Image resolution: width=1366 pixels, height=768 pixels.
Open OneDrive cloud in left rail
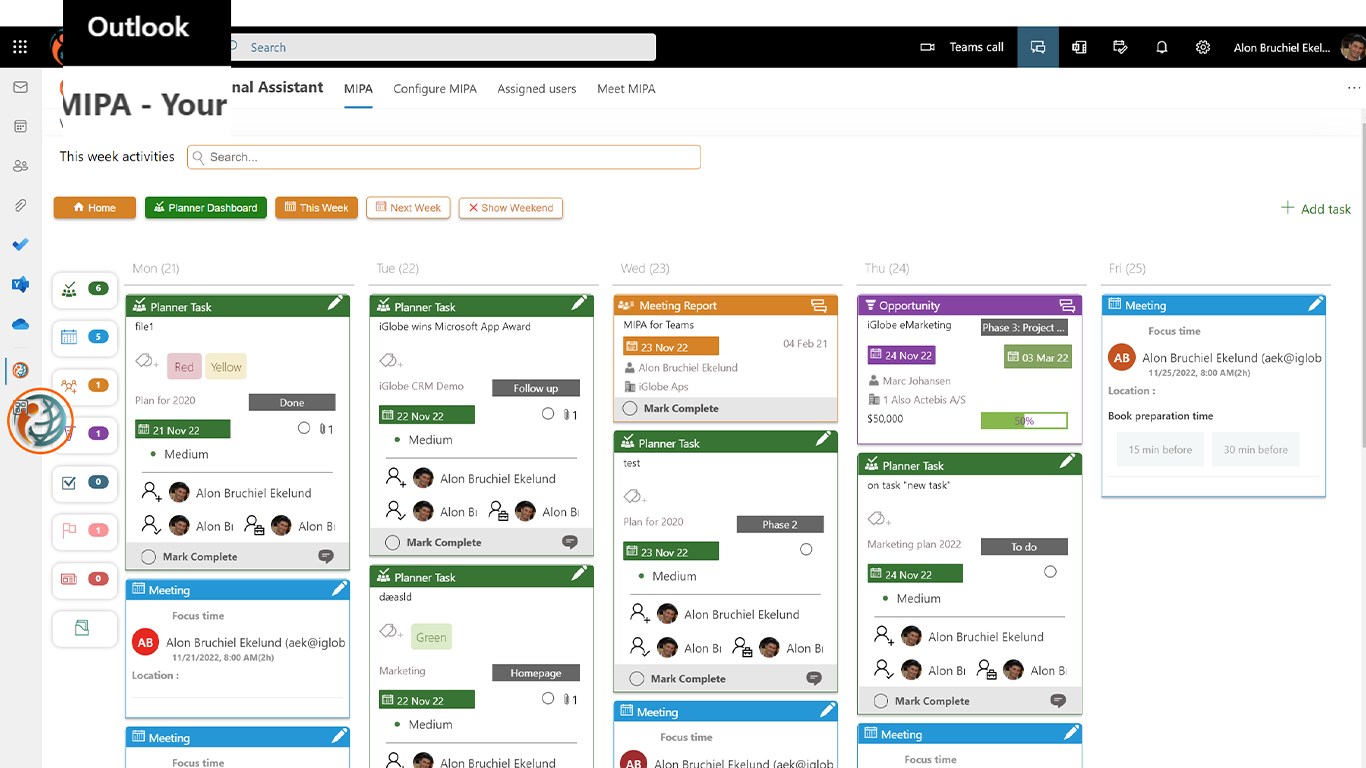click(x=20, y=325)
